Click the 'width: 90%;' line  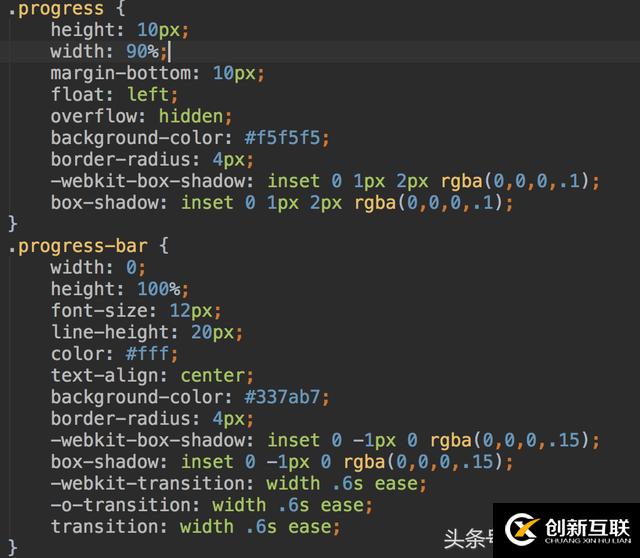coord(109,52)
